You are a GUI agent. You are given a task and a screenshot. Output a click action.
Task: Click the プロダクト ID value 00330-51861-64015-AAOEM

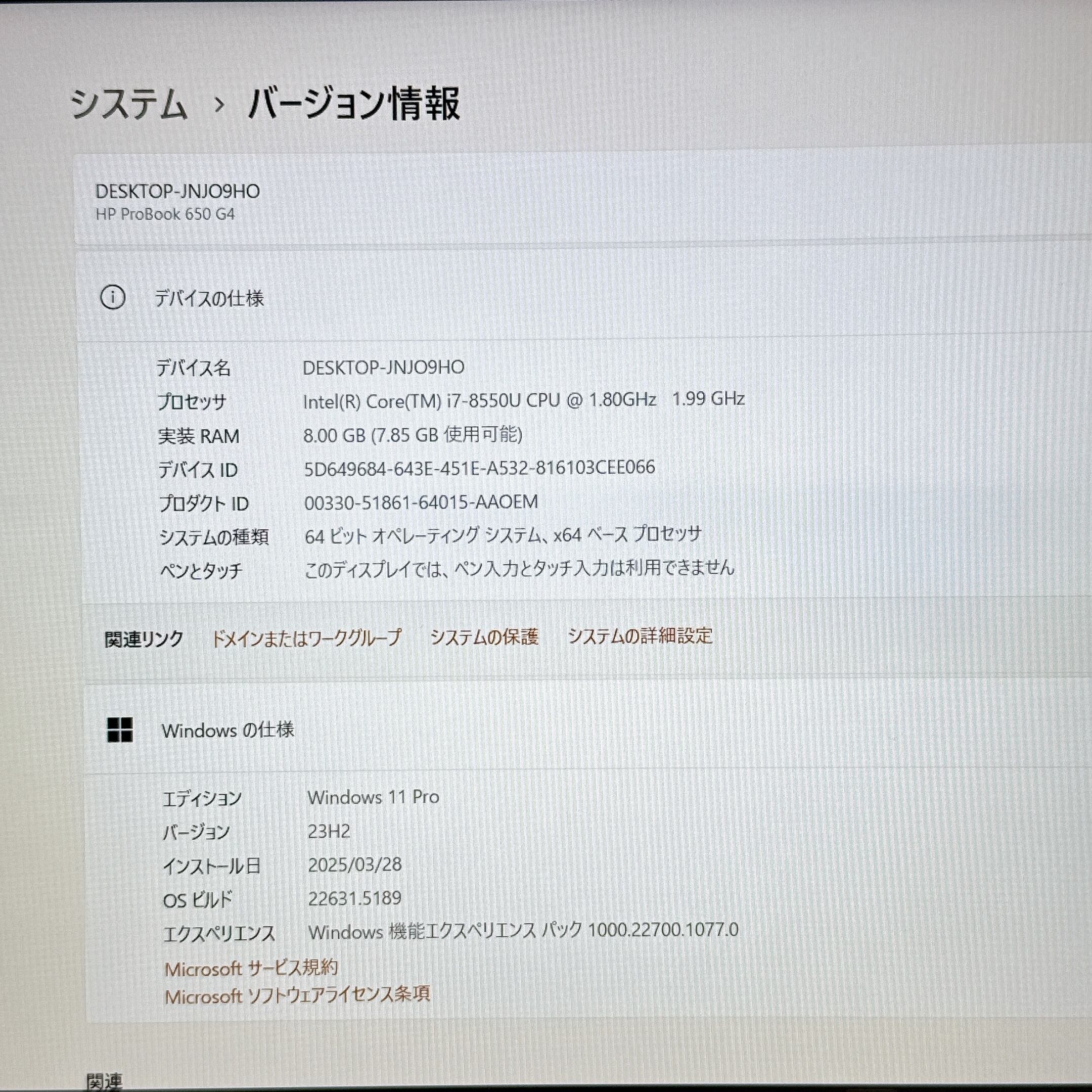click(x=421, y=502)
